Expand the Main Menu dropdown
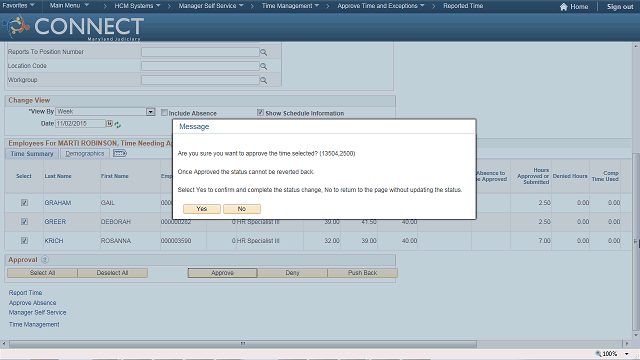 (x=69, y=6)
